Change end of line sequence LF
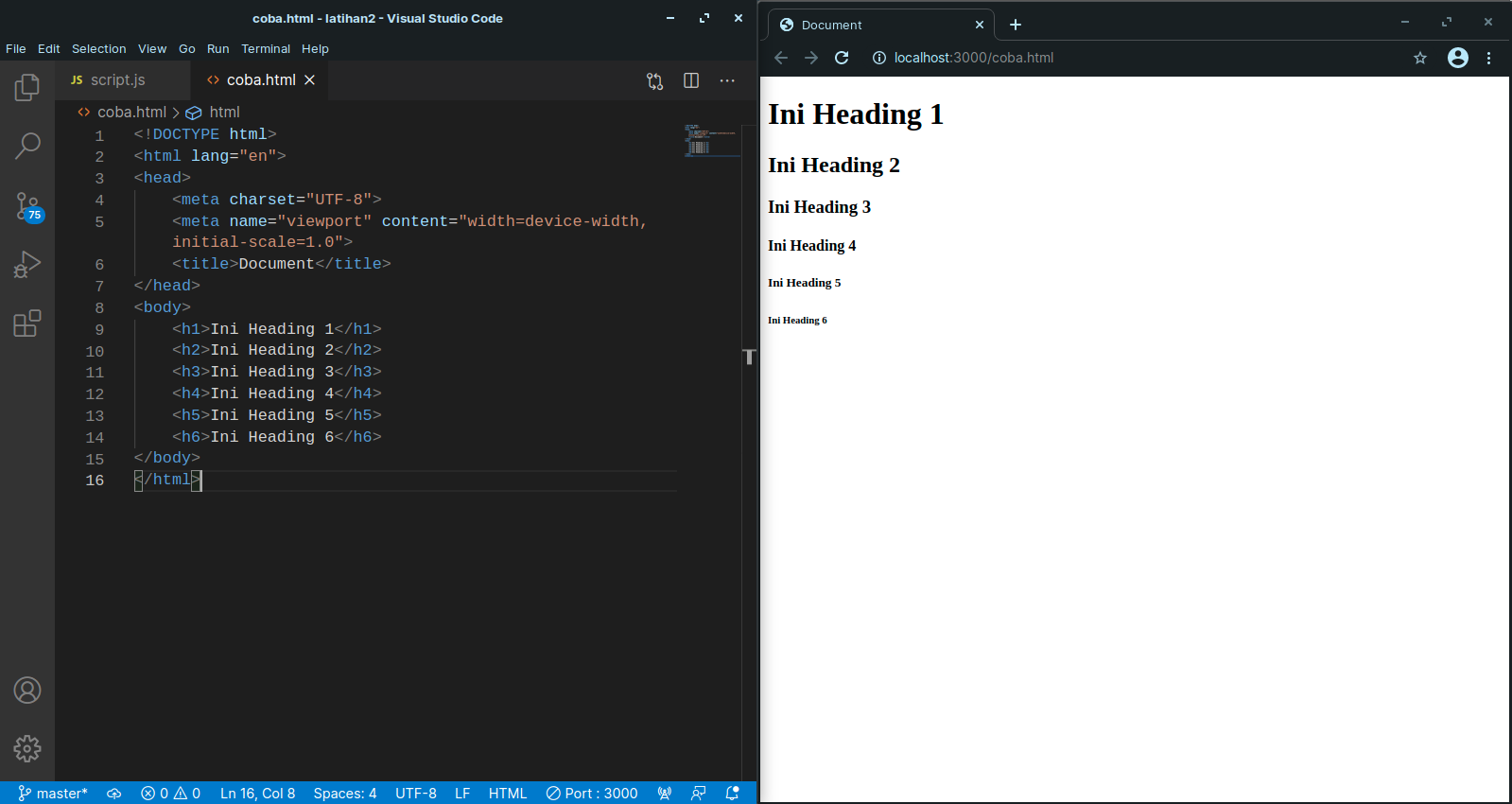This screenshot has width=1512, height=804. pos(462,794)
